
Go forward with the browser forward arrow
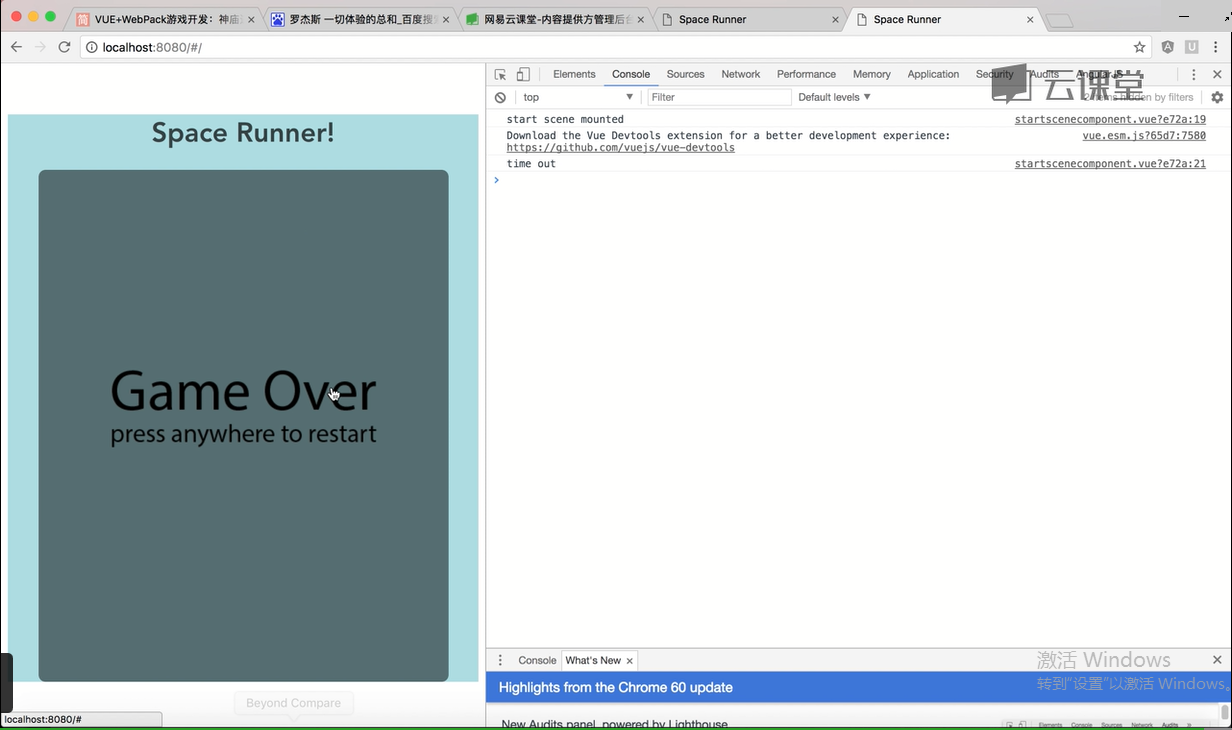point(40,47)
